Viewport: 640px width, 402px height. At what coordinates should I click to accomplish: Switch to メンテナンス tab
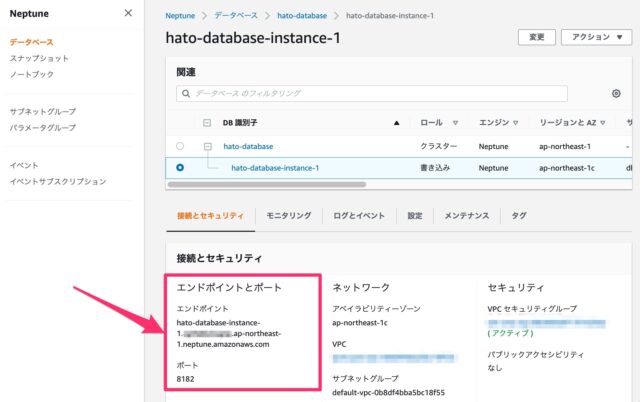467,215
